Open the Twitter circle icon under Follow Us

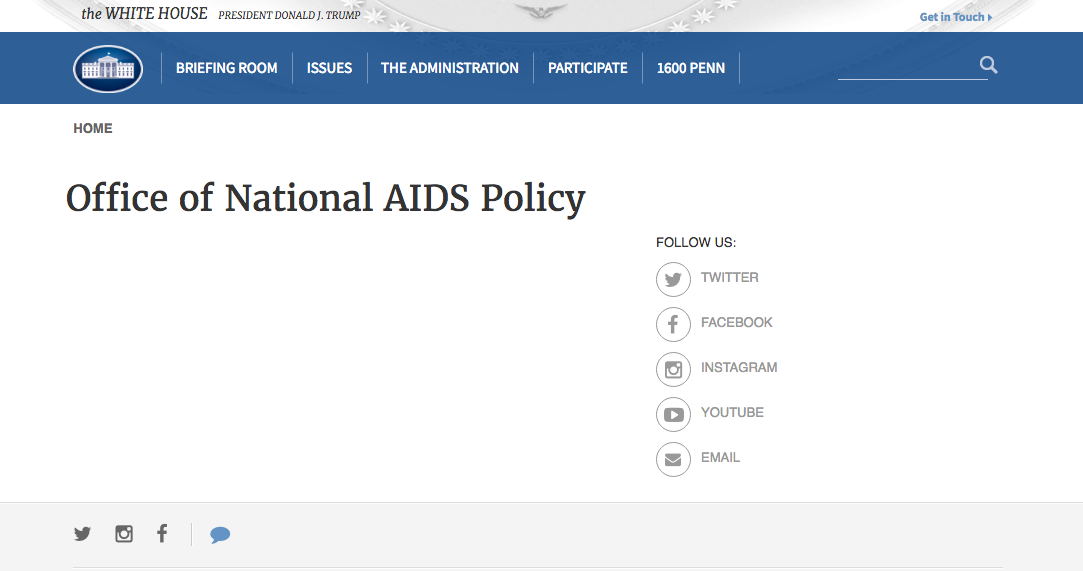click(x=673, y=279)
